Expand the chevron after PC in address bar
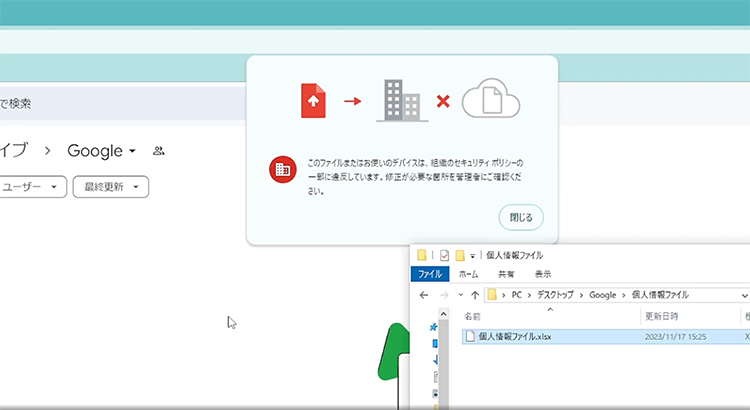 point(529,295)
